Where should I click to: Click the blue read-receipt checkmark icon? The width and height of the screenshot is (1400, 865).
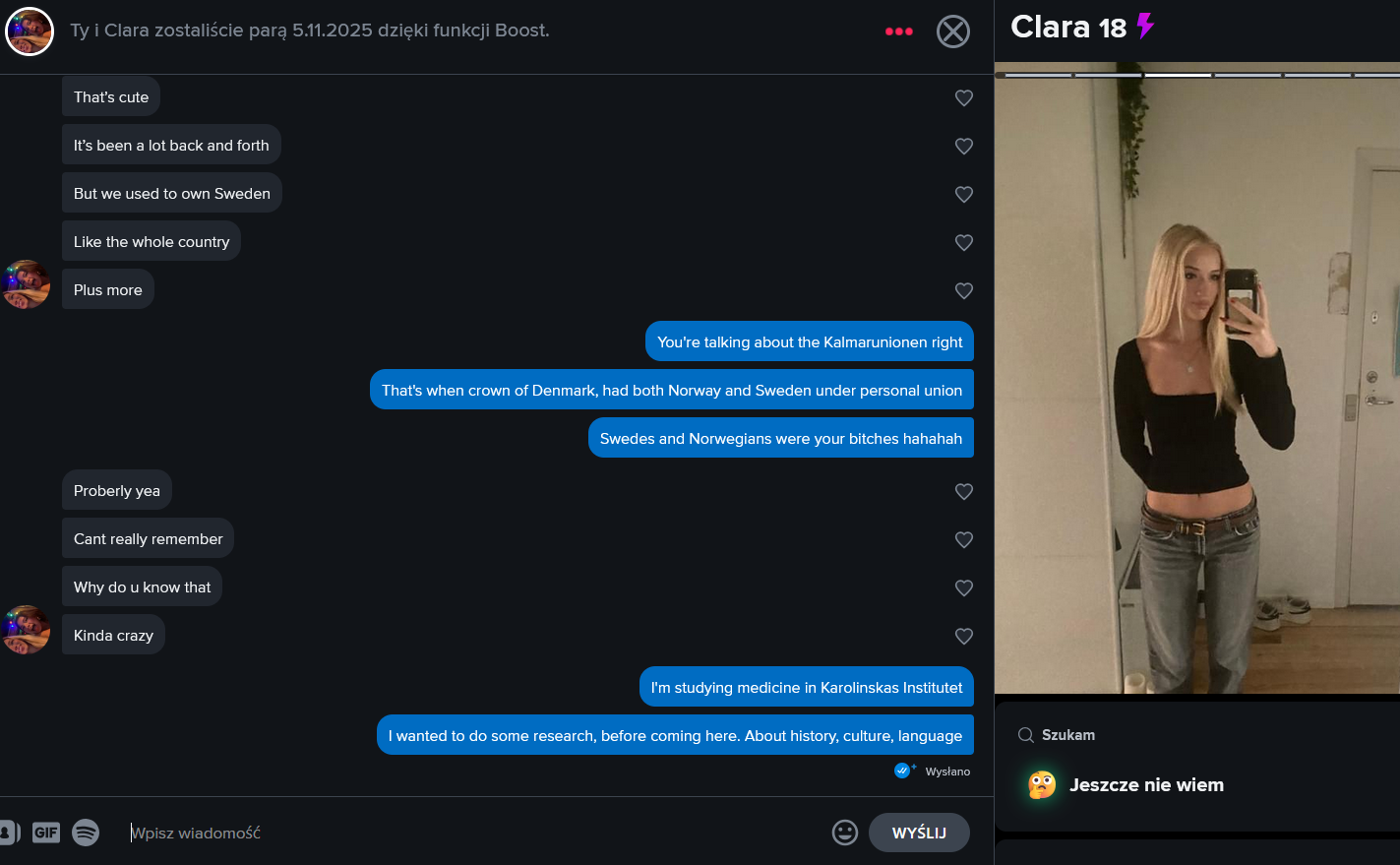pyautogui.click(x=903, y=771)
